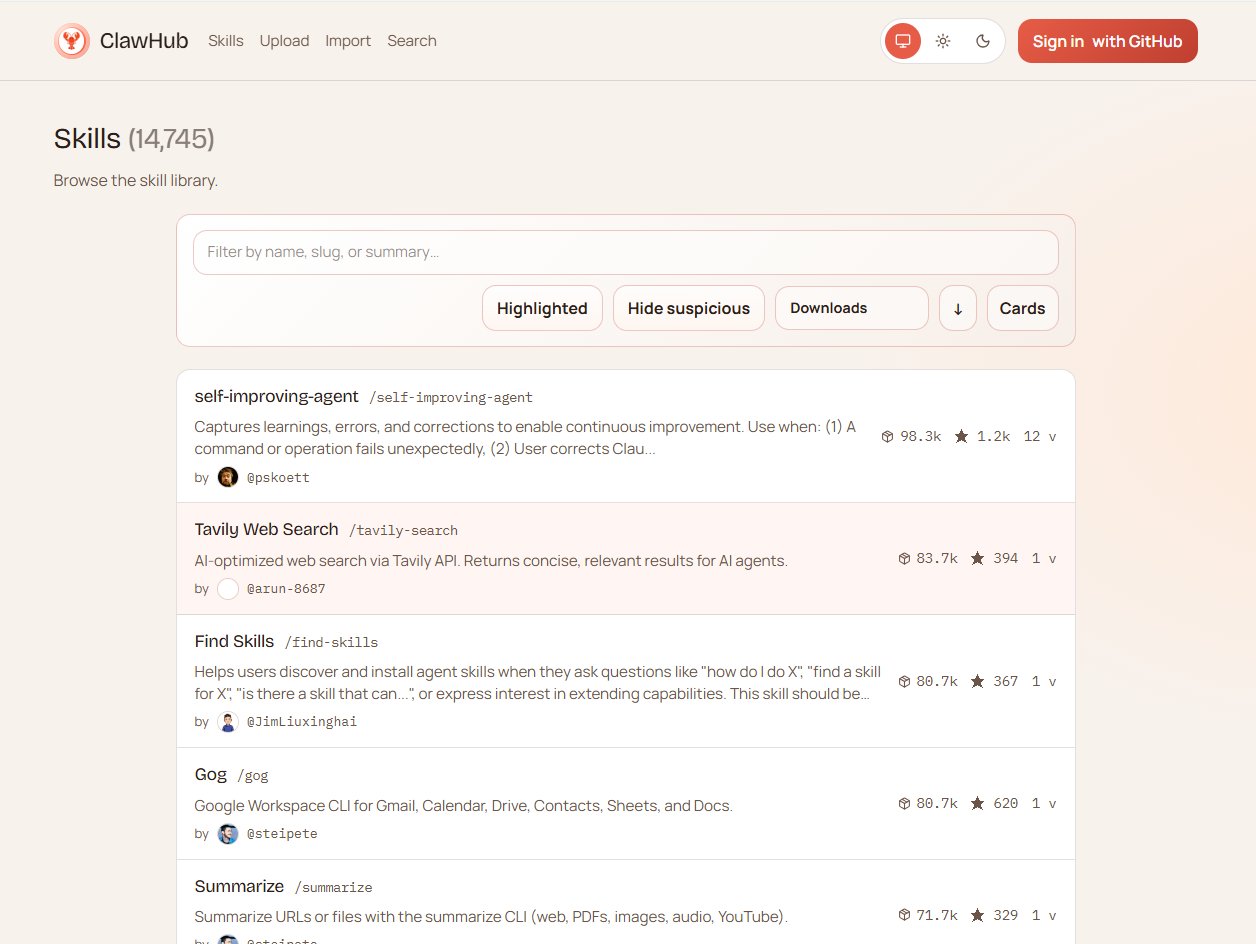
Task: Click the @JimLiuxinghai author handle
Action: click(x=302, y=722)
